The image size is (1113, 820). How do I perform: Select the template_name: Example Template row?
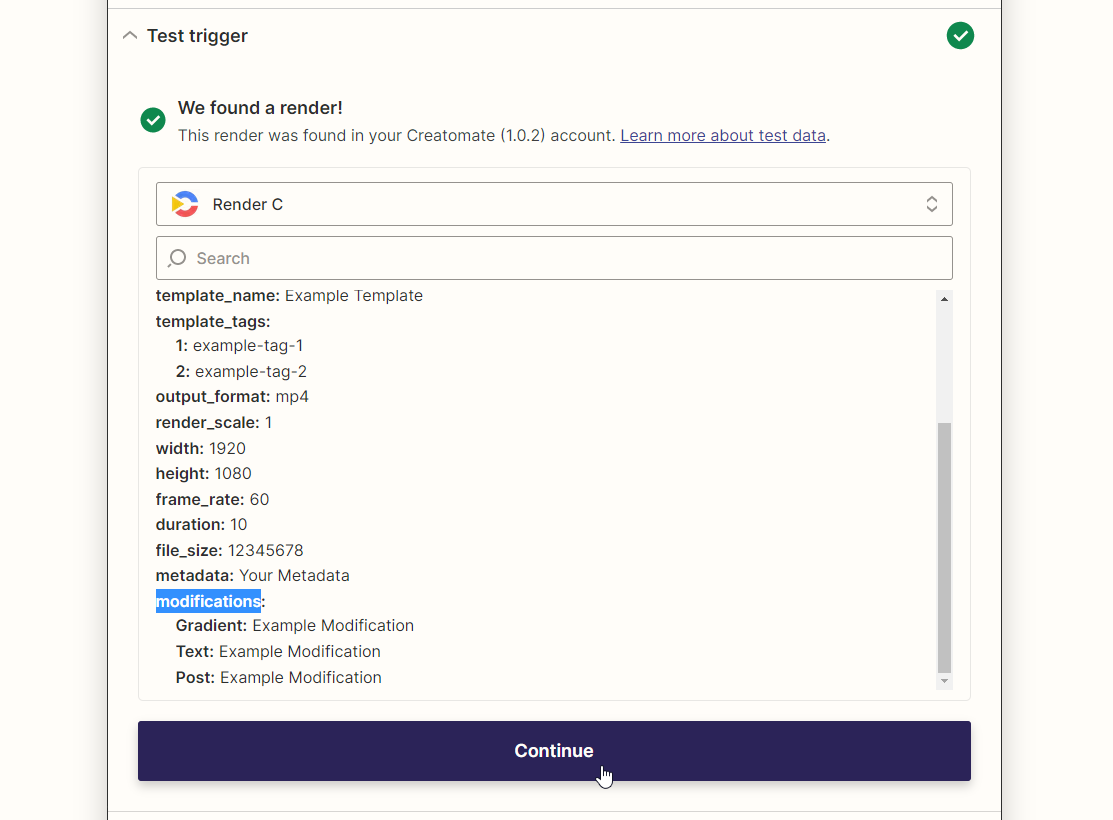click(x=289, y=295)
